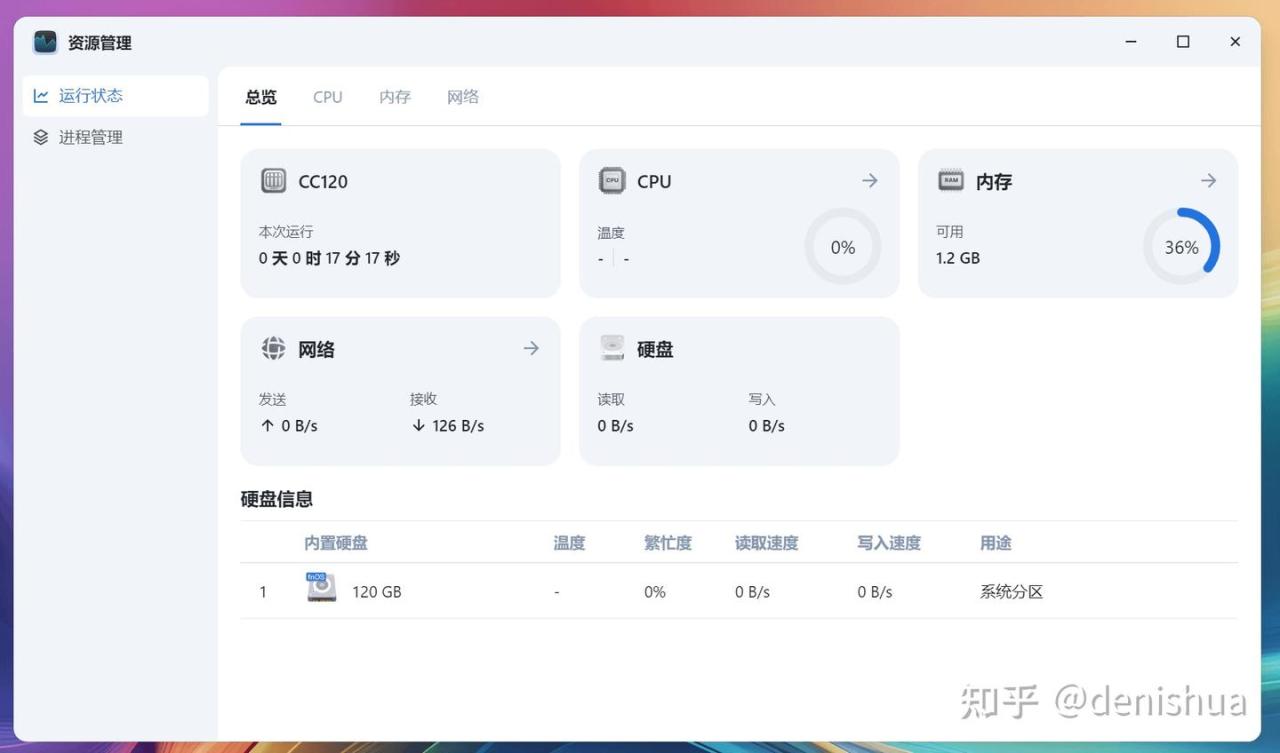
Task: Click the 36% memory usage ring
Action: 1181,247
